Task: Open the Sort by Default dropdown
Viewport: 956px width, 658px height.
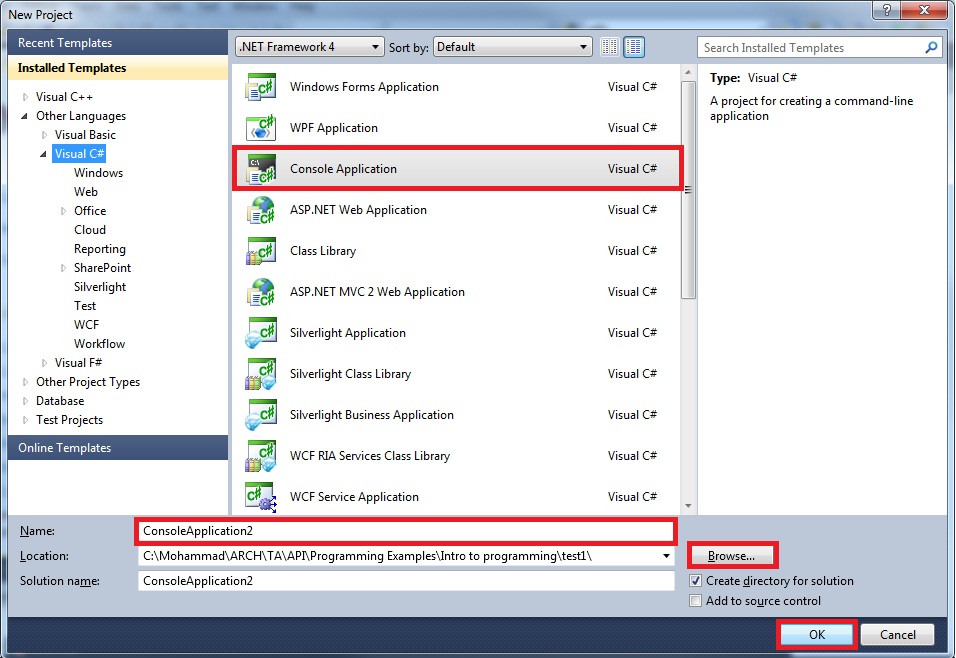Action: click(513, 47)
